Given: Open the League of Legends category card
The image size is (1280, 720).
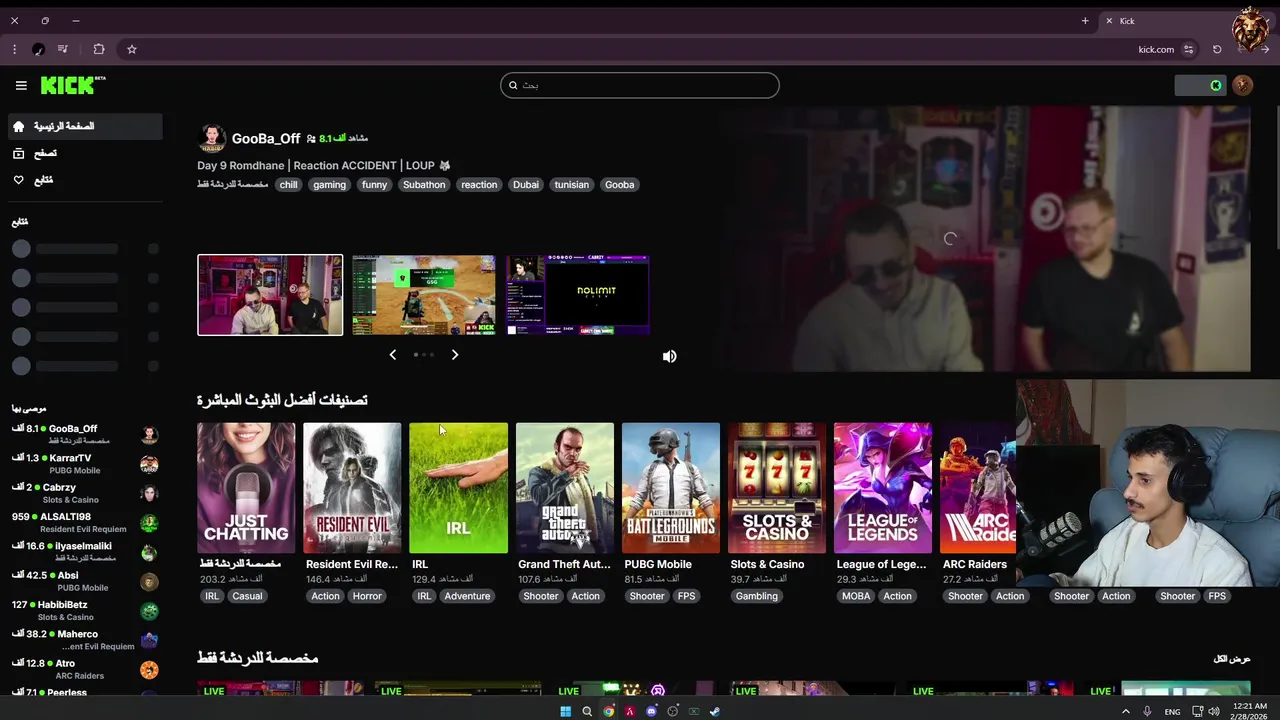Looking at the screenshot, I should pos(883,488).
